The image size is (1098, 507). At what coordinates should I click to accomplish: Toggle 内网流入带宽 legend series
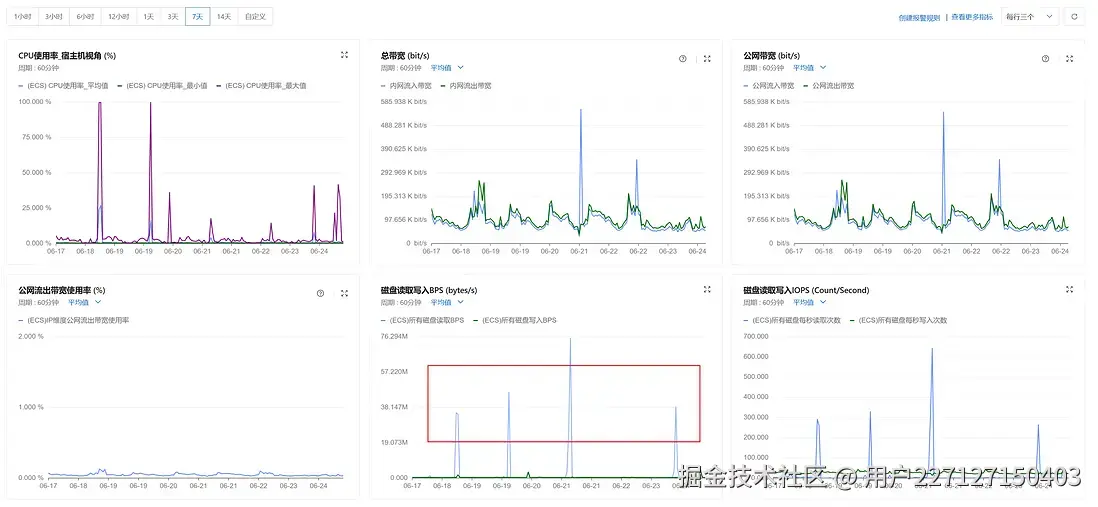click(406, 85)
